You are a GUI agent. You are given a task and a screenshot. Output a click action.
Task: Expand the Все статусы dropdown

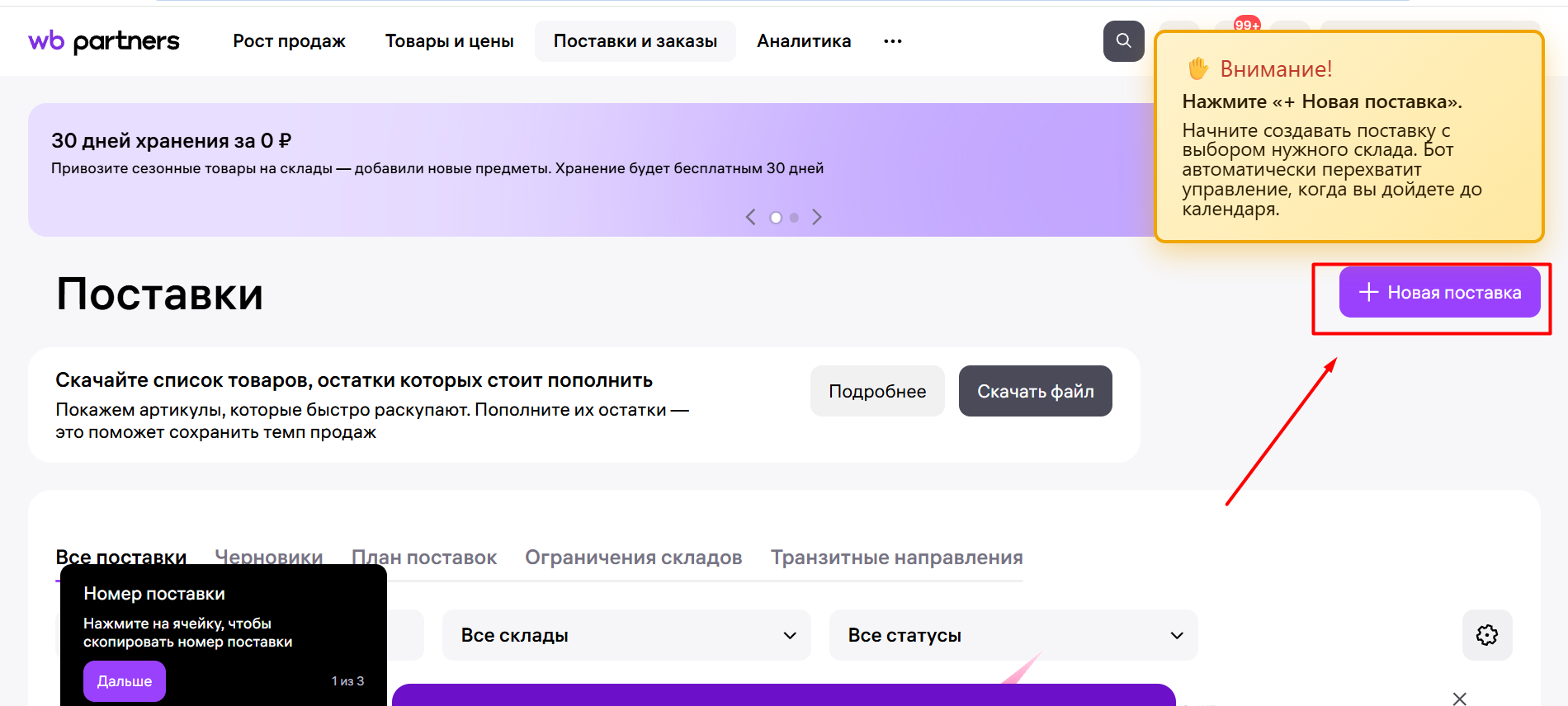pyautogui.click(x=1013, y=635)
